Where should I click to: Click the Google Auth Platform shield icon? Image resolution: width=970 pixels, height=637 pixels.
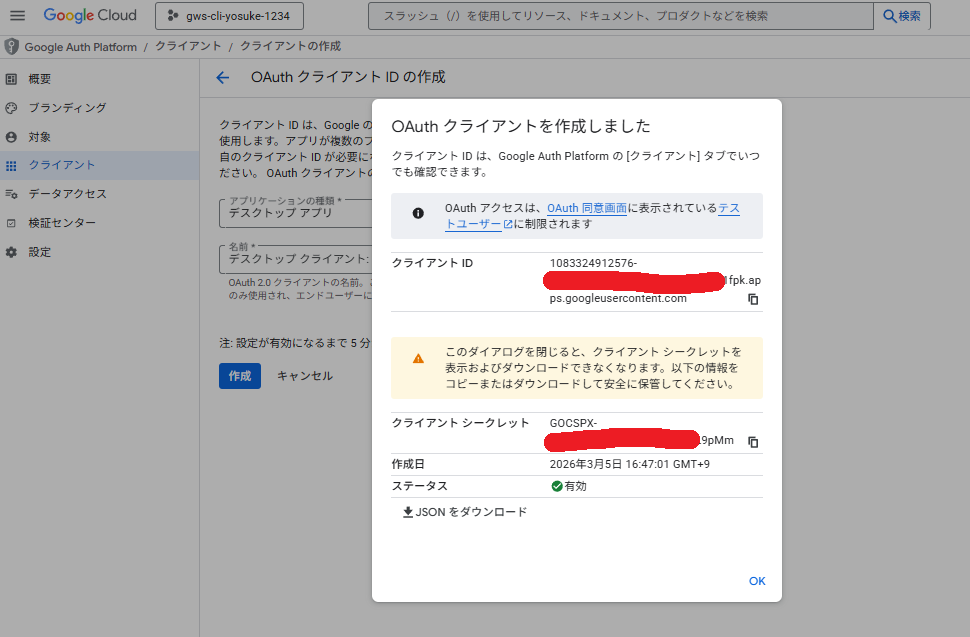click(12, 47)
